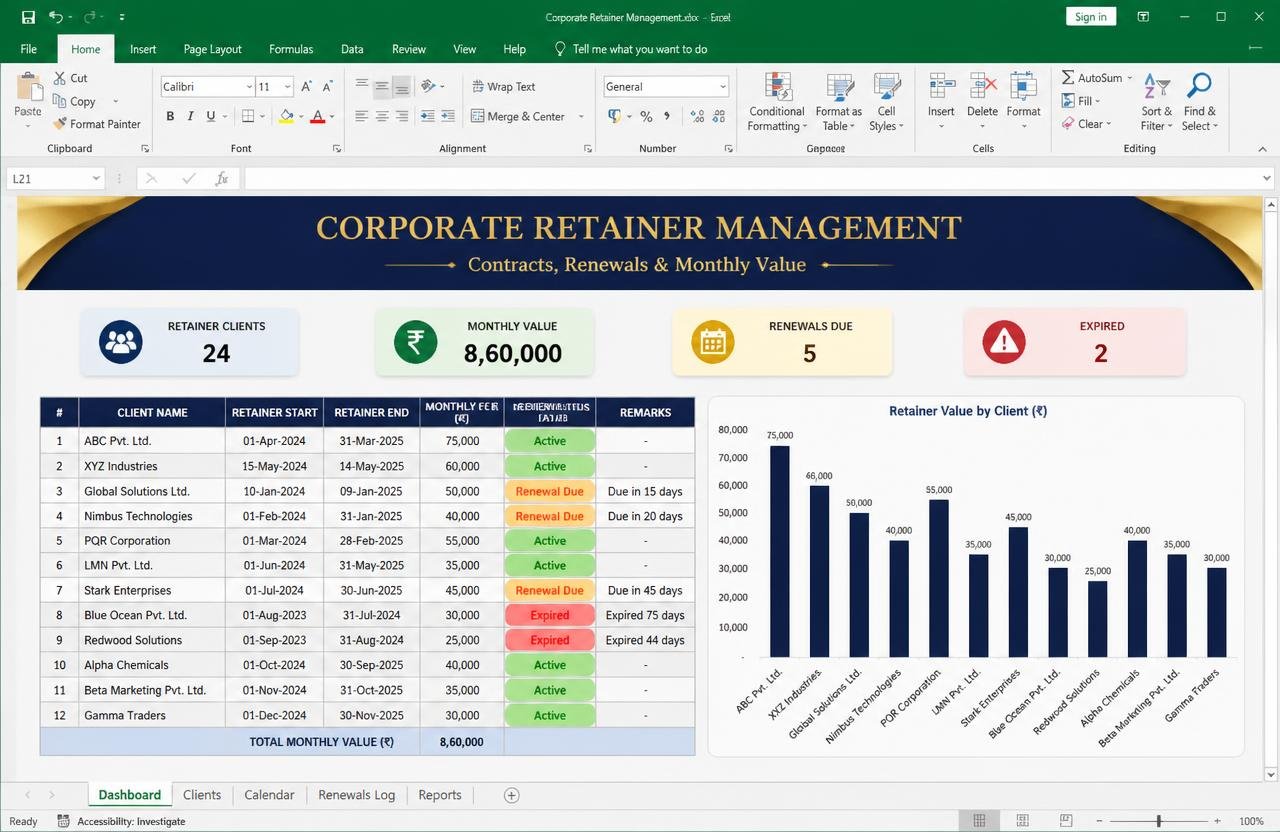
Task: Open the Customize Quick Access Toolbar dropdown
Action: pos(122,17)
